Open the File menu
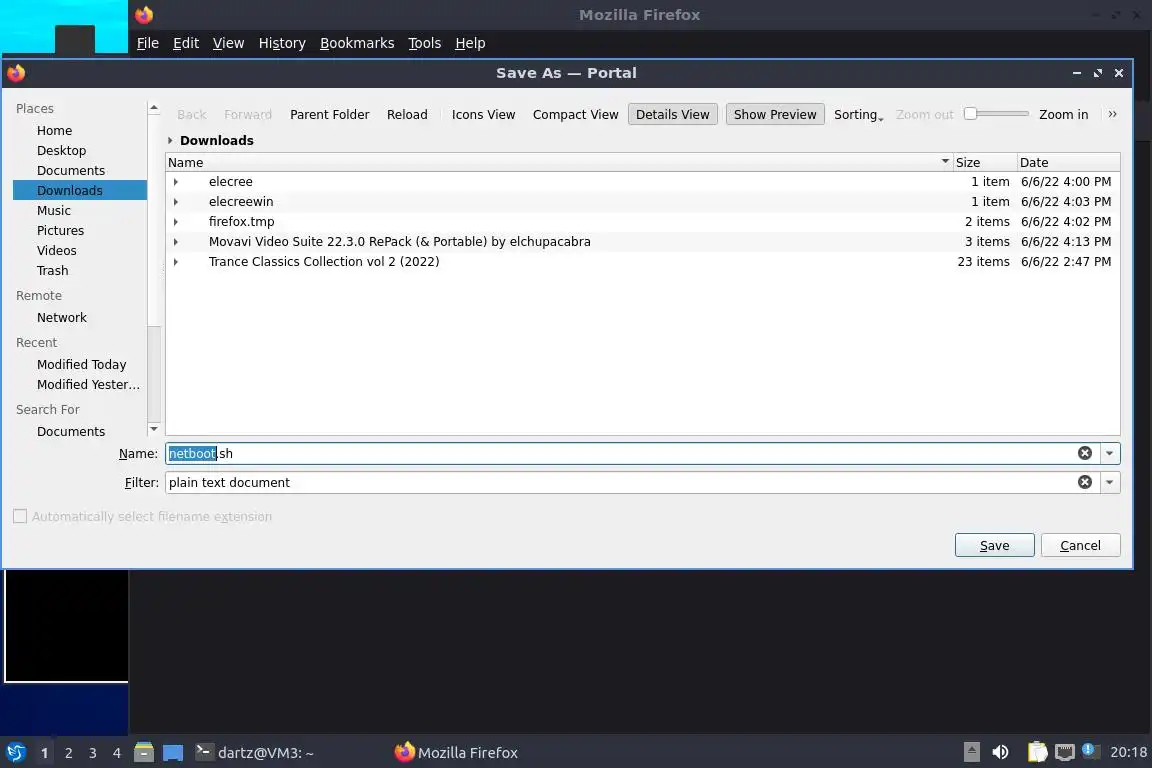The width and height of the screenshot is (1152, 768). click(x=148, y=43)
